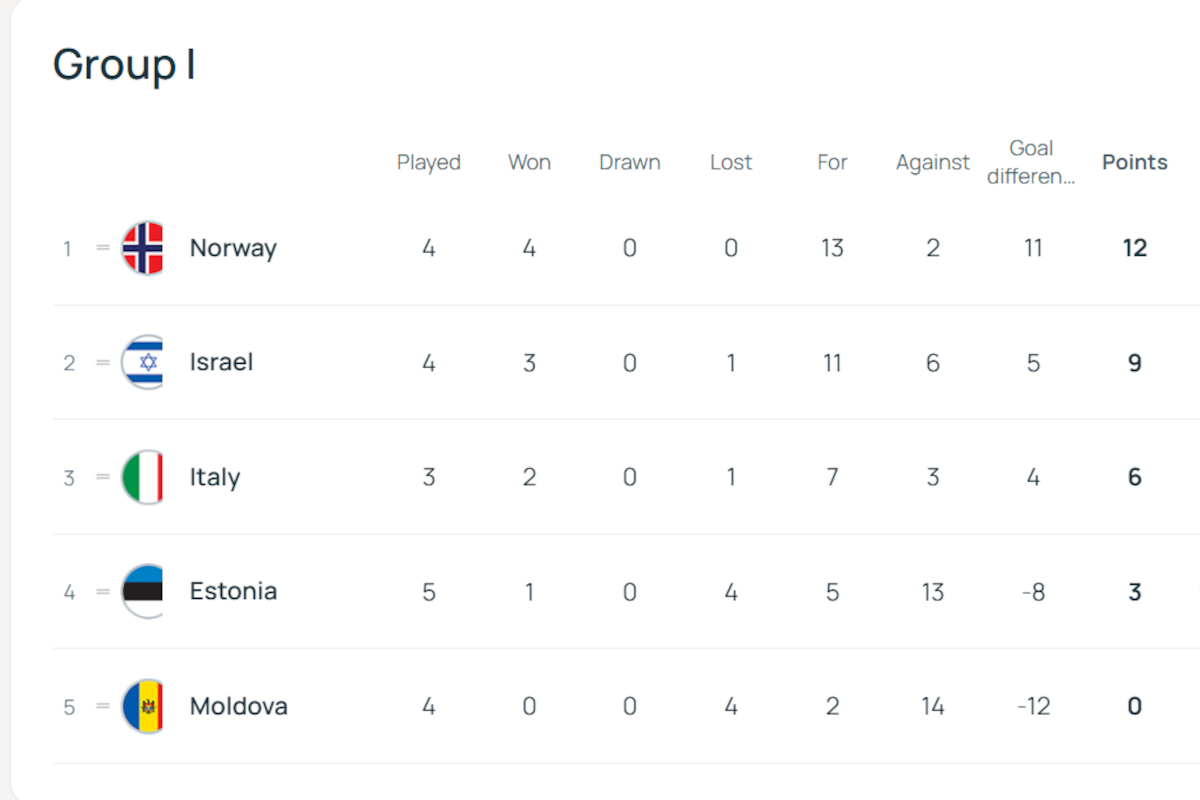Select the Italy team name

tap(215, 477)
